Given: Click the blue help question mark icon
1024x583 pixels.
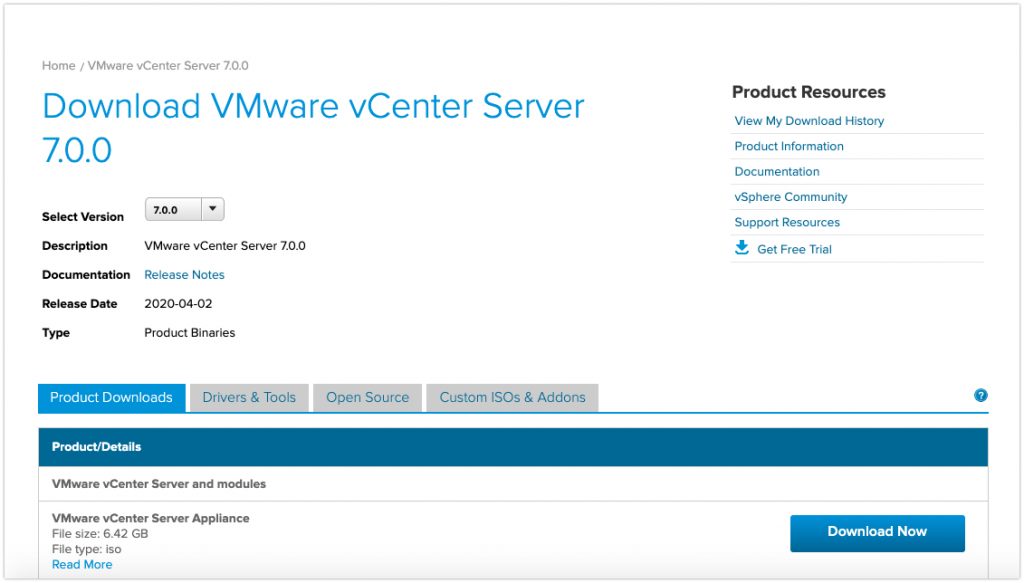Looking at the screenshot, I should (980, 395).
